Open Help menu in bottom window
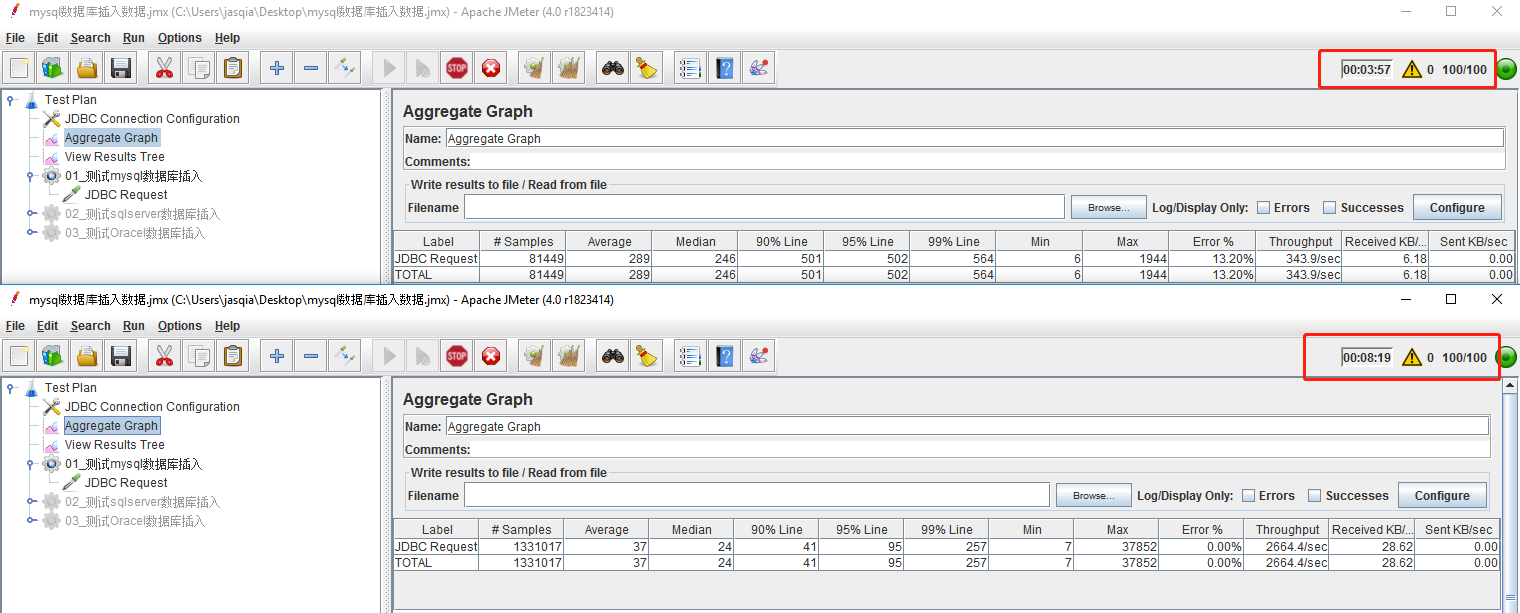1520x613 pixels. pyautogui.click(x=228, y=326)
